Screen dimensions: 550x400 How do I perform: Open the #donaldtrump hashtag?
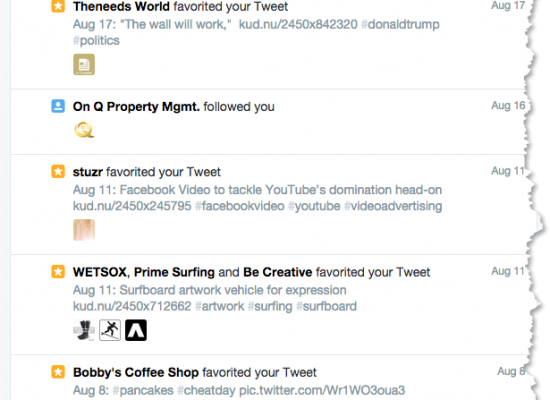click(x=400, y=24)
